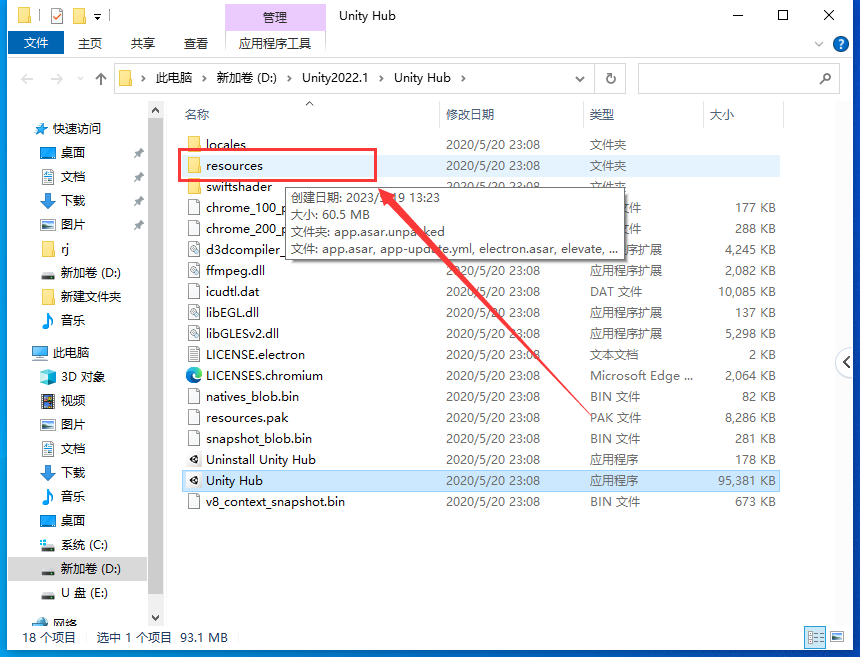The height and width of the screenshot is (657, 860).
Task: Go forward with the forward arrow
Action: coord(56,79)
